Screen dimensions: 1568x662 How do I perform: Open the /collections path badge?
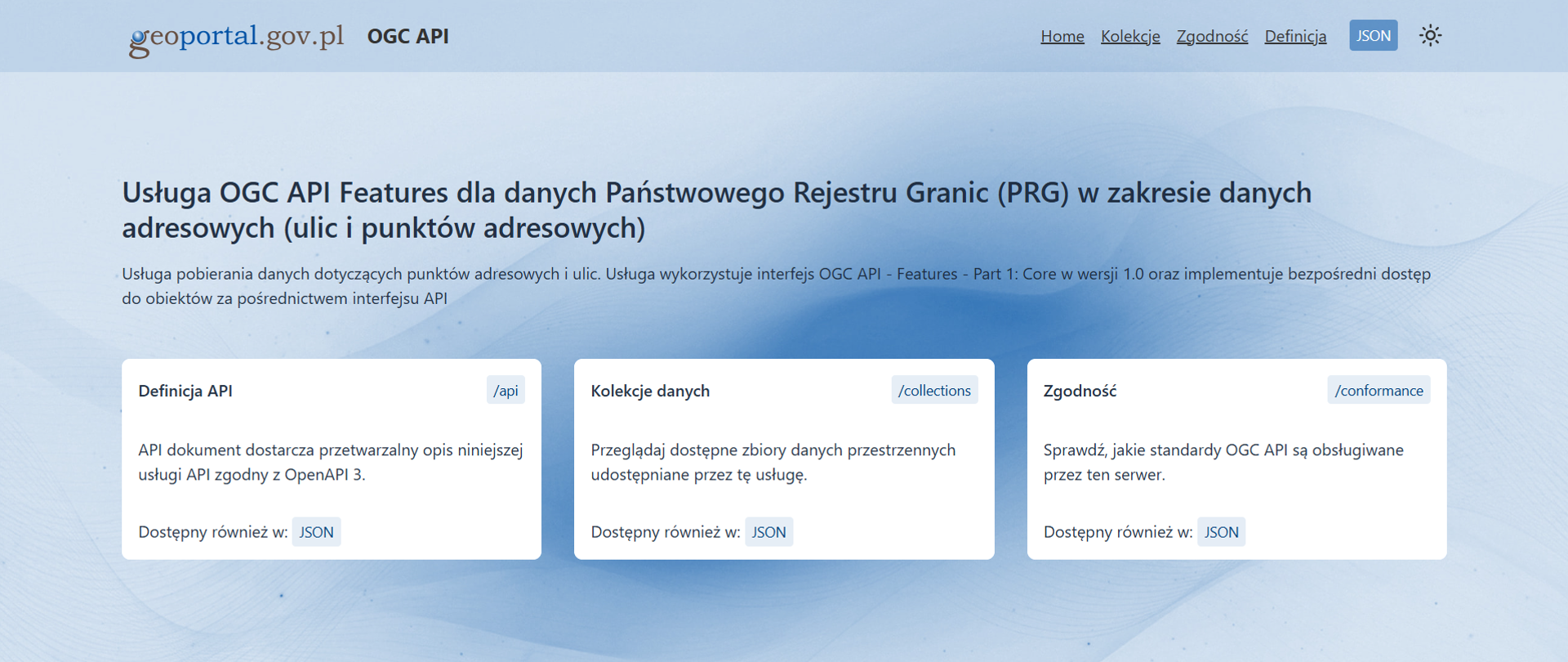coord(934,391)
